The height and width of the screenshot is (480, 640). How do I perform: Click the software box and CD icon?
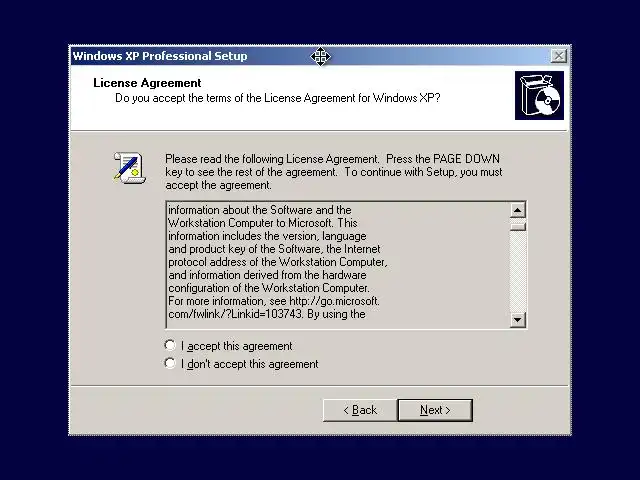pos(539,96)
